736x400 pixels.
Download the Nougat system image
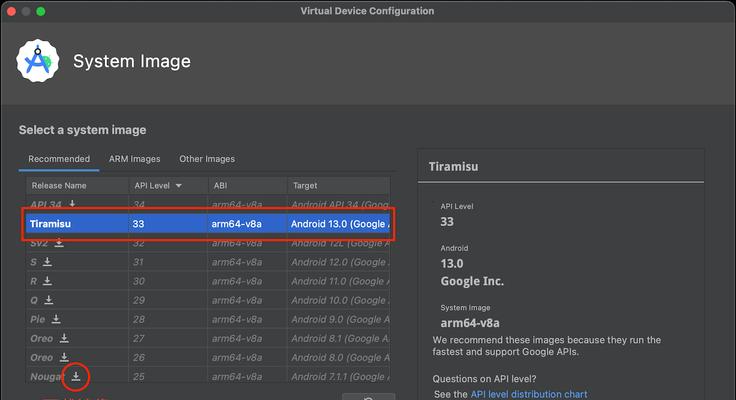point(76,376)
